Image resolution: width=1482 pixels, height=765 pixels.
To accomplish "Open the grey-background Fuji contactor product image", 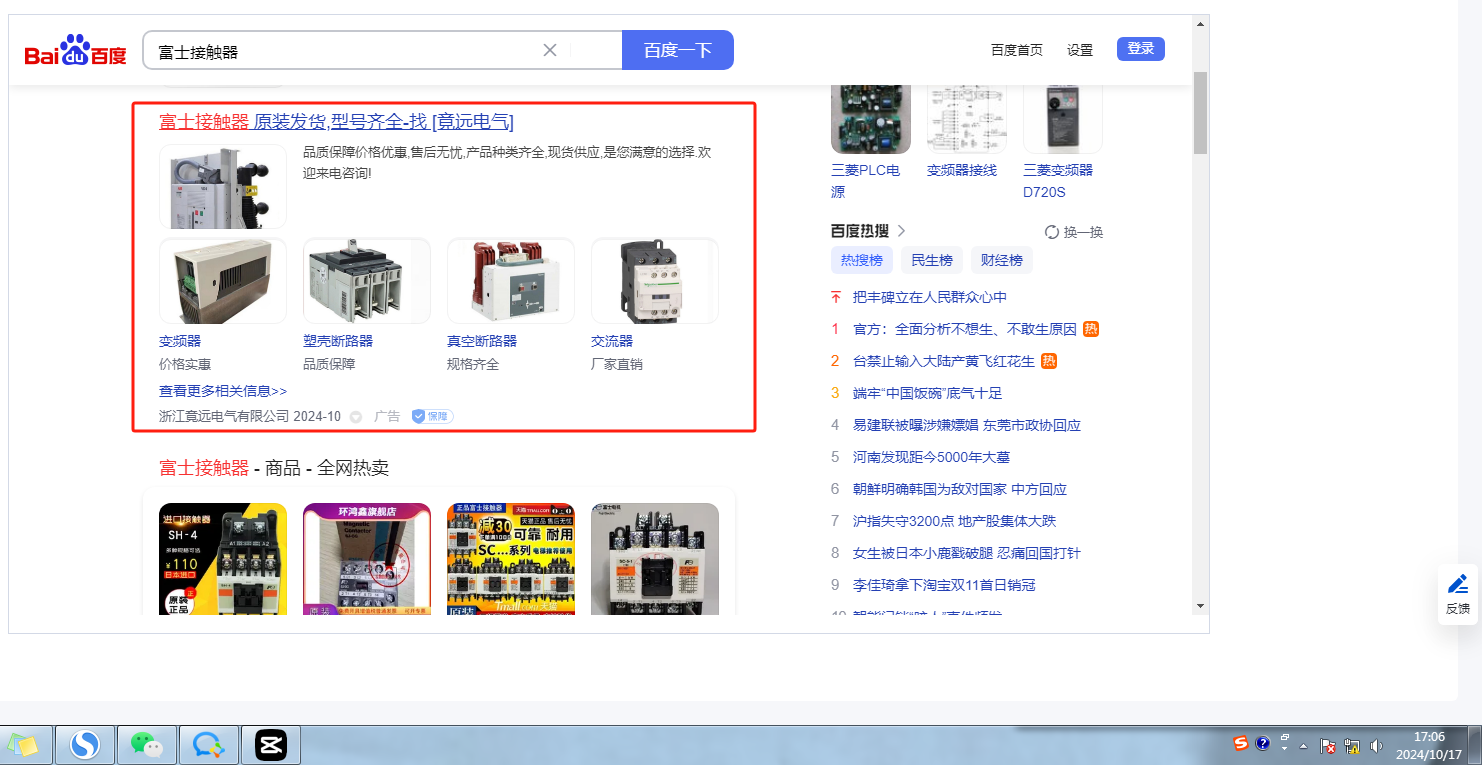I will pyautogui.click(x=655, y=558).
